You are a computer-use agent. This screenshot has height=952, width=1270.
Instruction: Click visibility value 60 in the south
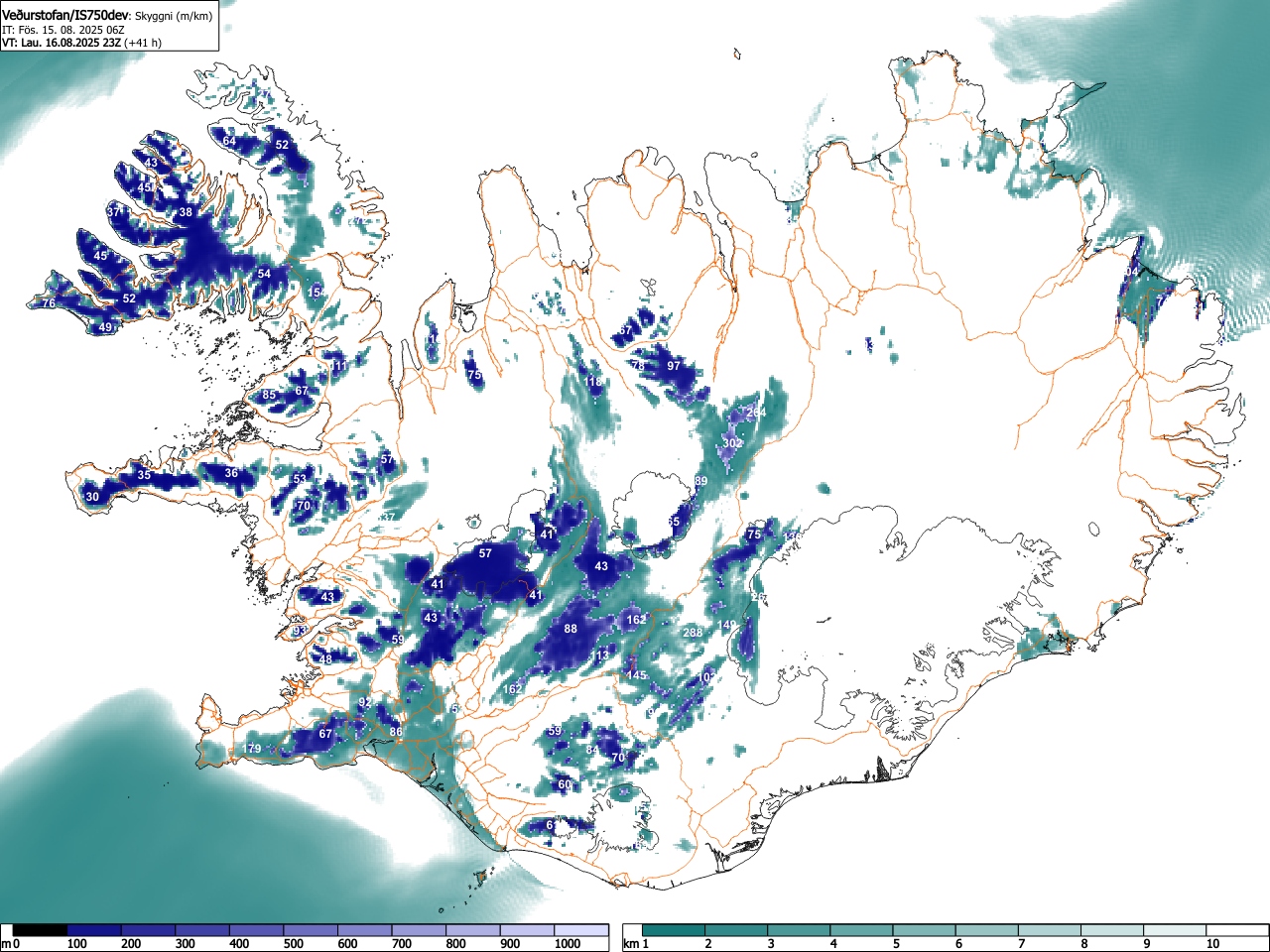pyautogui.click(x=565, y=784)
